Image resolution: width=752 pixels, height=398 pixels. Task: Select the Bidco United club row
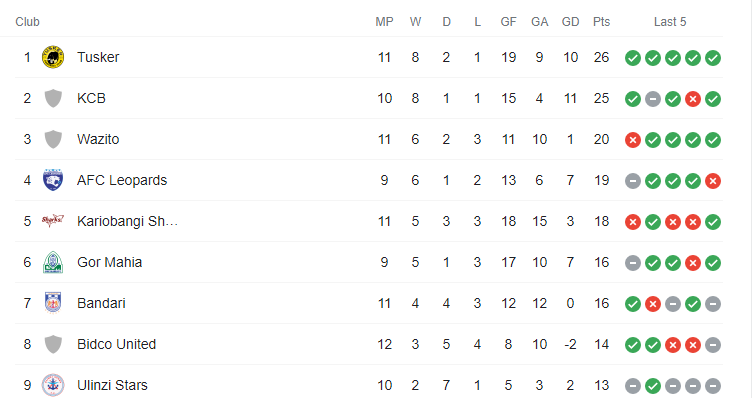click(369, 344)
